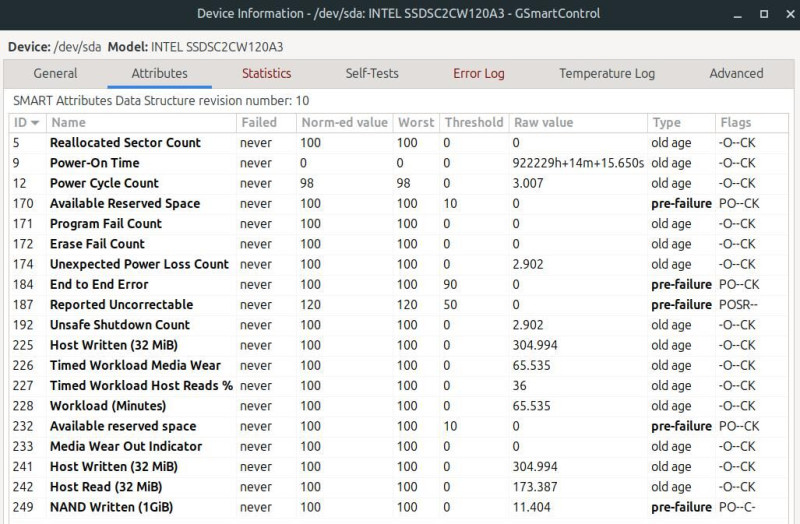
Task: Close the Device Information window
Action: [790, 14]
